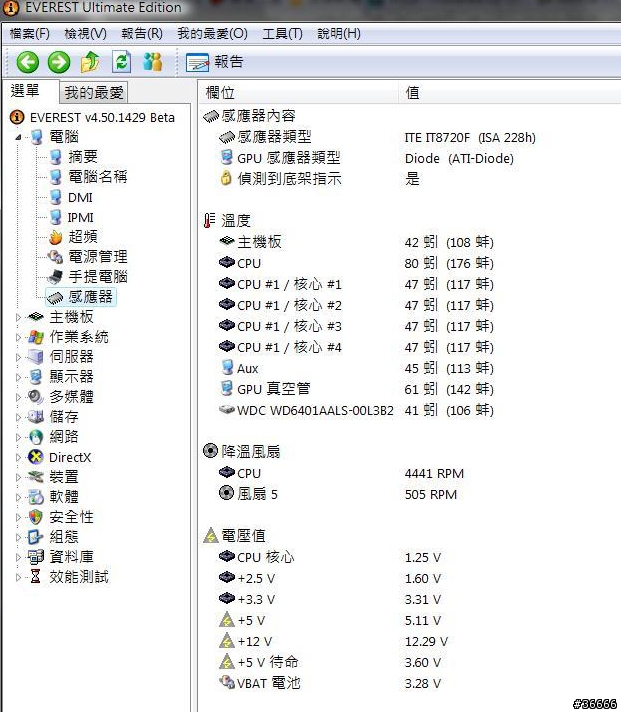Expand the 多媒體 tree node
Viewport: 621px width, 712px height.
[18, 397]
